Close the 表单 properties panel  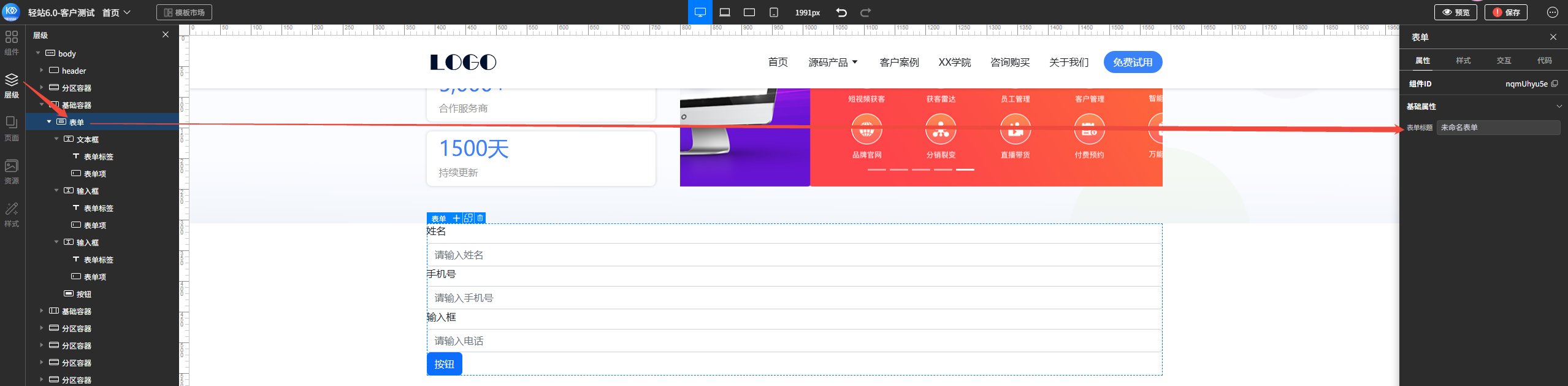[1553, 37]
